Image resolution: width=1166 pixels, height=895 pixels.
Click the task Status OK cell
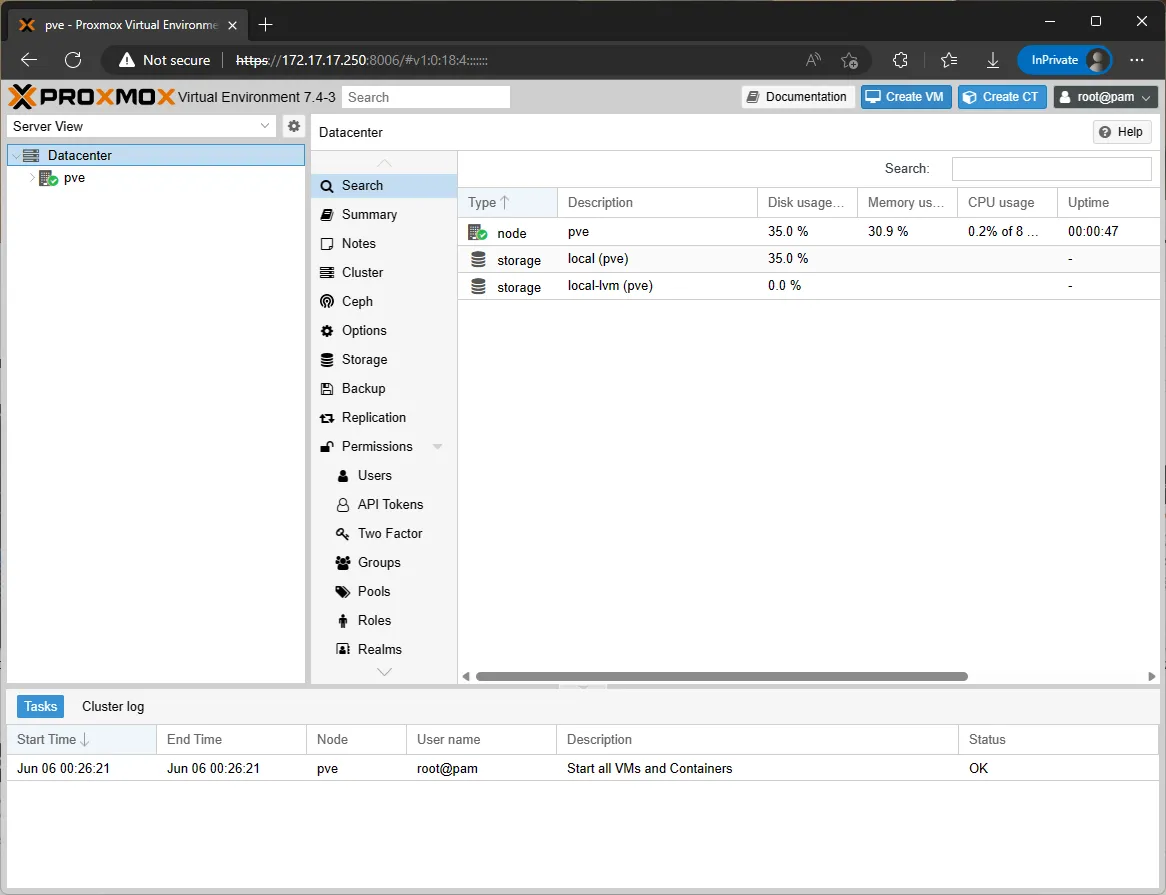(x=1058, y=768)
